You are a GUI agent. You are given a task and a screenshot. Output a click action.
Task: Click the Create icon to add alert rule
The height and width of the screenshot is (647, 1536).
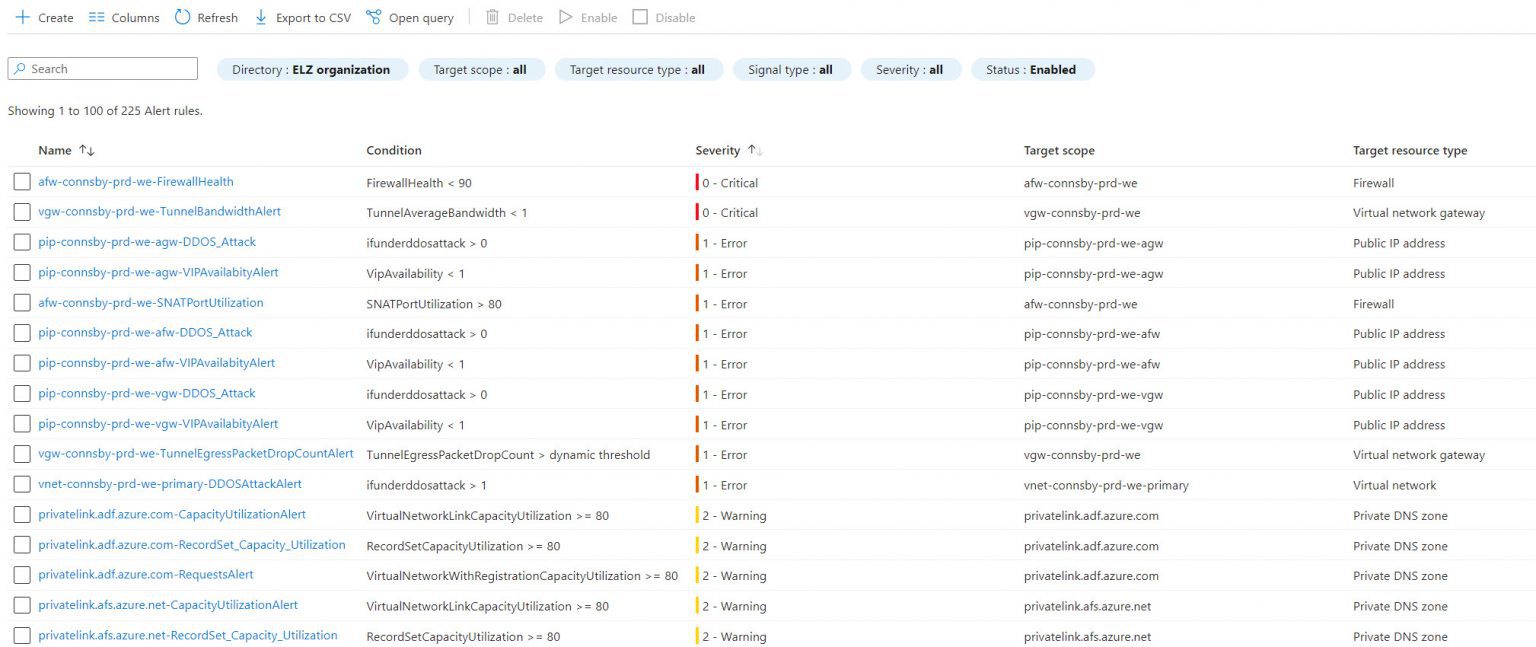click(x=21, y=17)
